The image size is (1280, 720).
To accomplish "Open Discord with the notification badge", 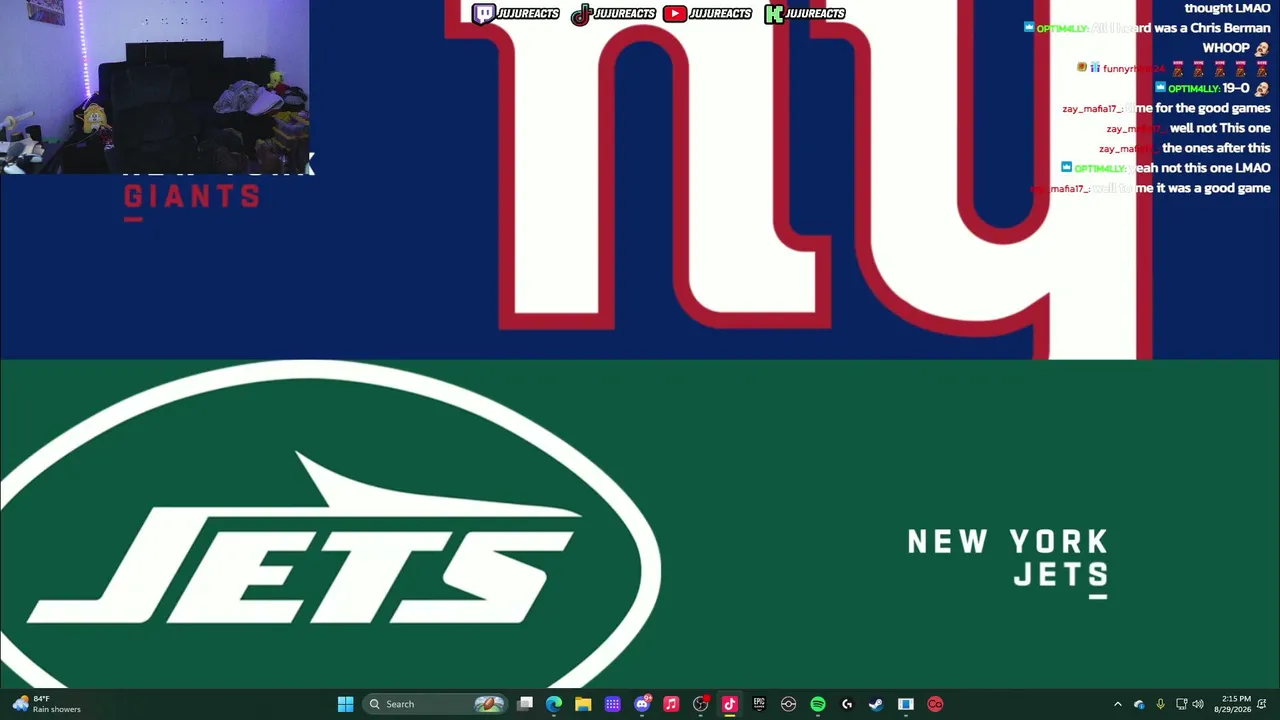I will [642, 704].
